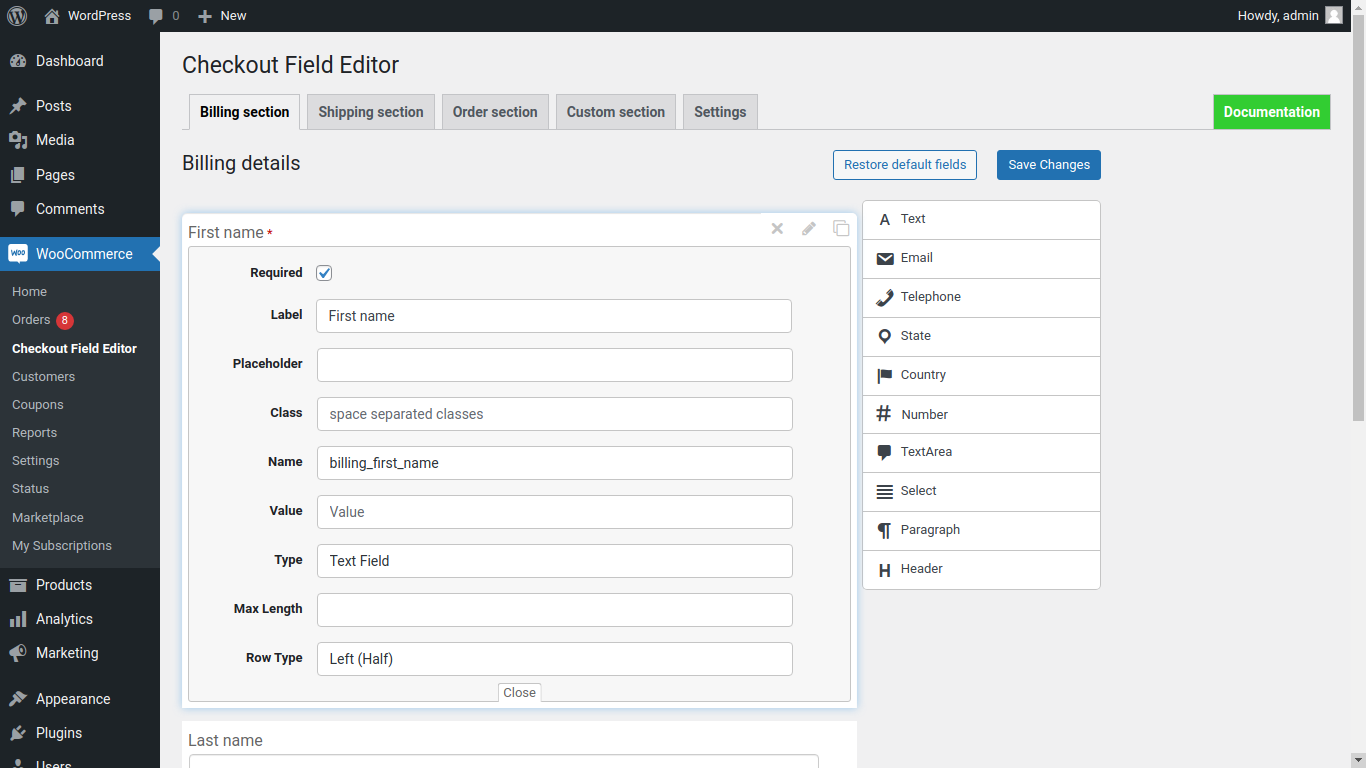Uncheck the Required checkbox
Screen dimensions: 1366x768
(324, 273)
